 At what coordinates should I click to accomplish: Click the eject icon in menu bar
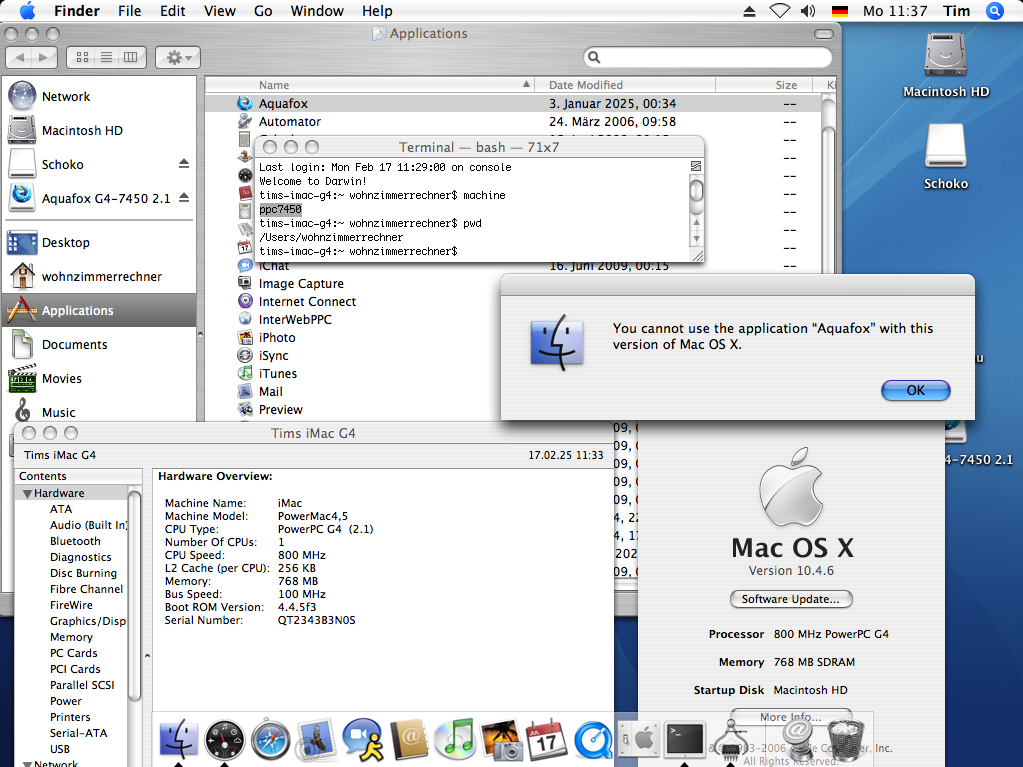(750, 11)
